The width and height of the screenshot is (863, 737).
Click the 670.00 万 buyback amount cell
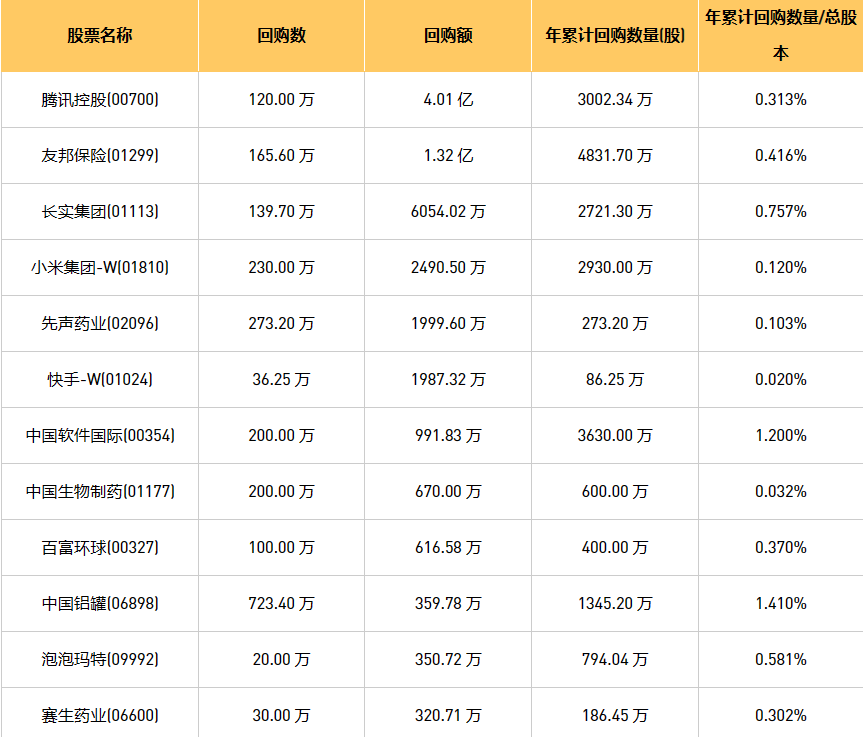tap(448, 492)
